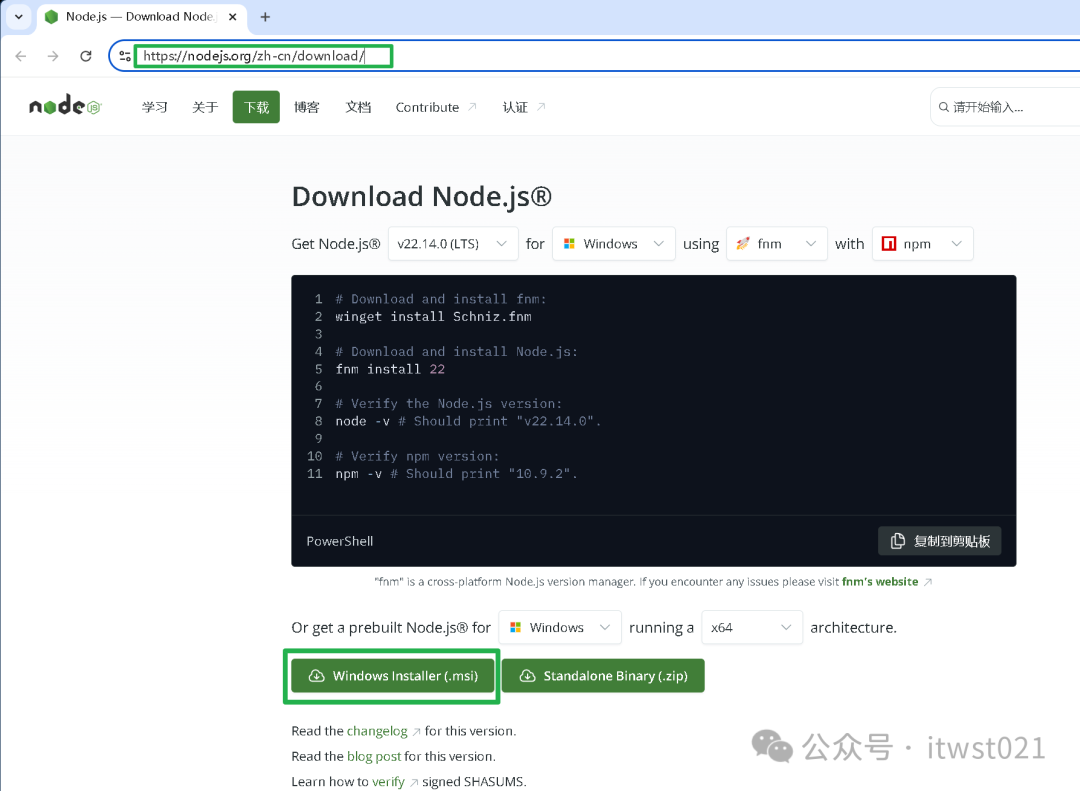Click the browser forward arrow

53,56
